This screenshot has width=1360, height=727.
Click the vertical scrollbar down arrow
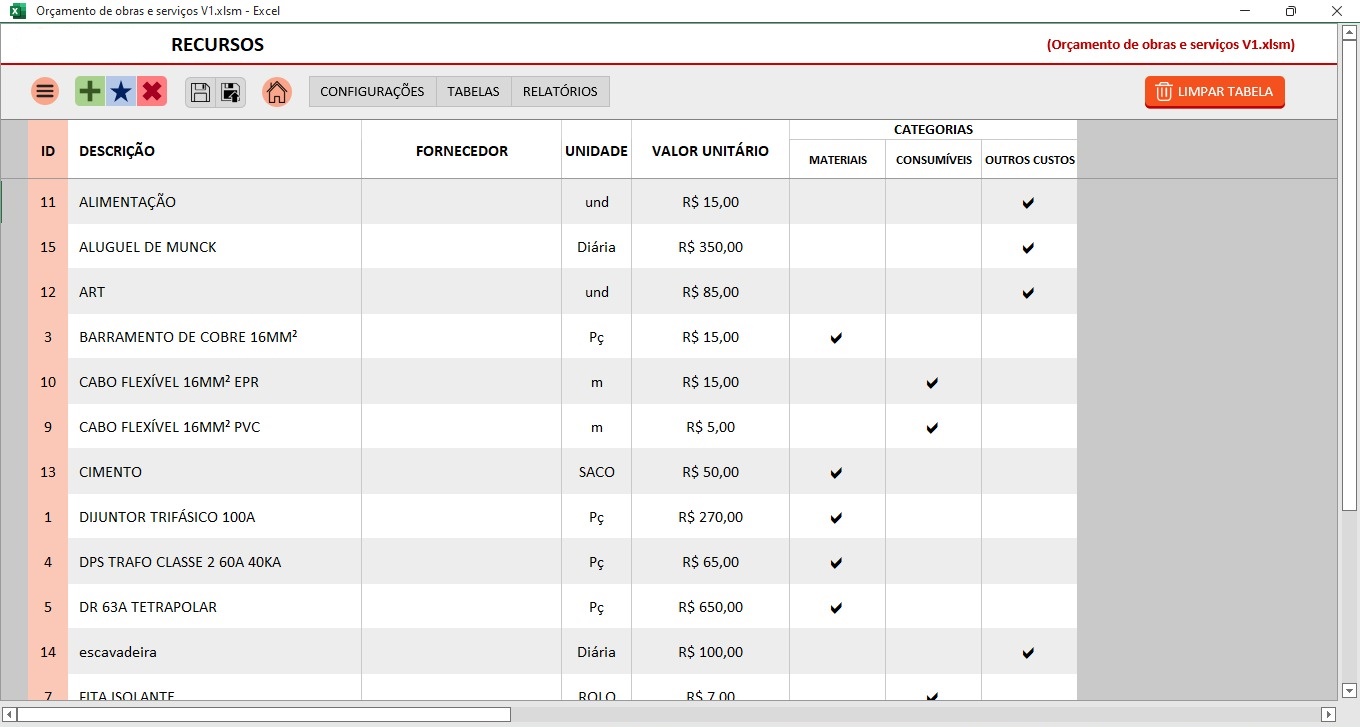pos(1349,690)
